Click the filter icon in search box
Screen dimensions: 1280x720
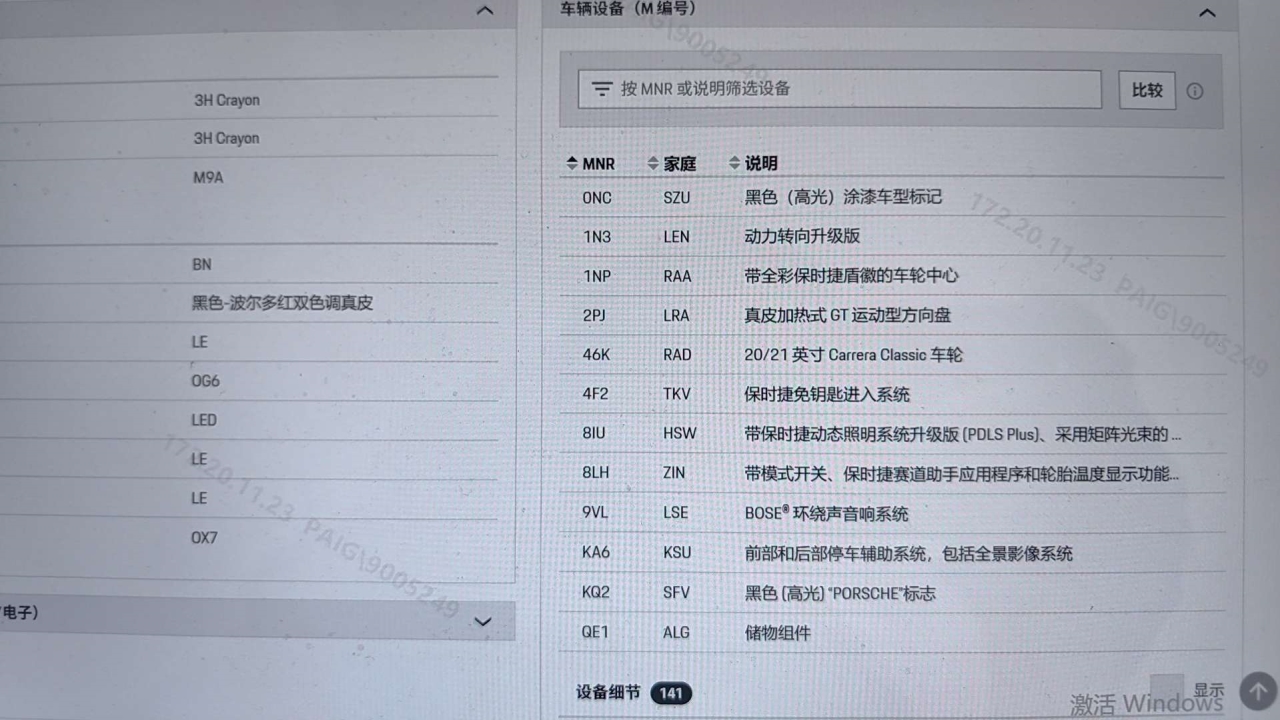601,89
